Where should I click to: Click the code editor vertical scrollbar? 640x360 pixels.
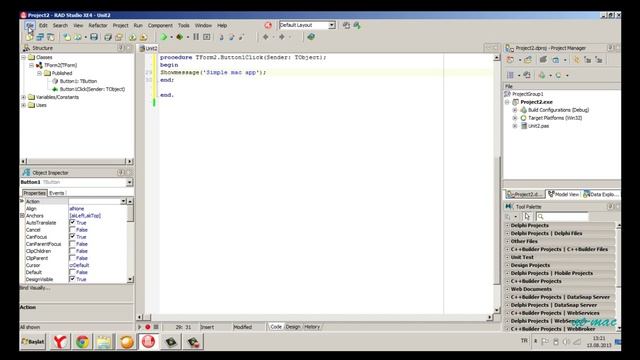tap(497, 184)
